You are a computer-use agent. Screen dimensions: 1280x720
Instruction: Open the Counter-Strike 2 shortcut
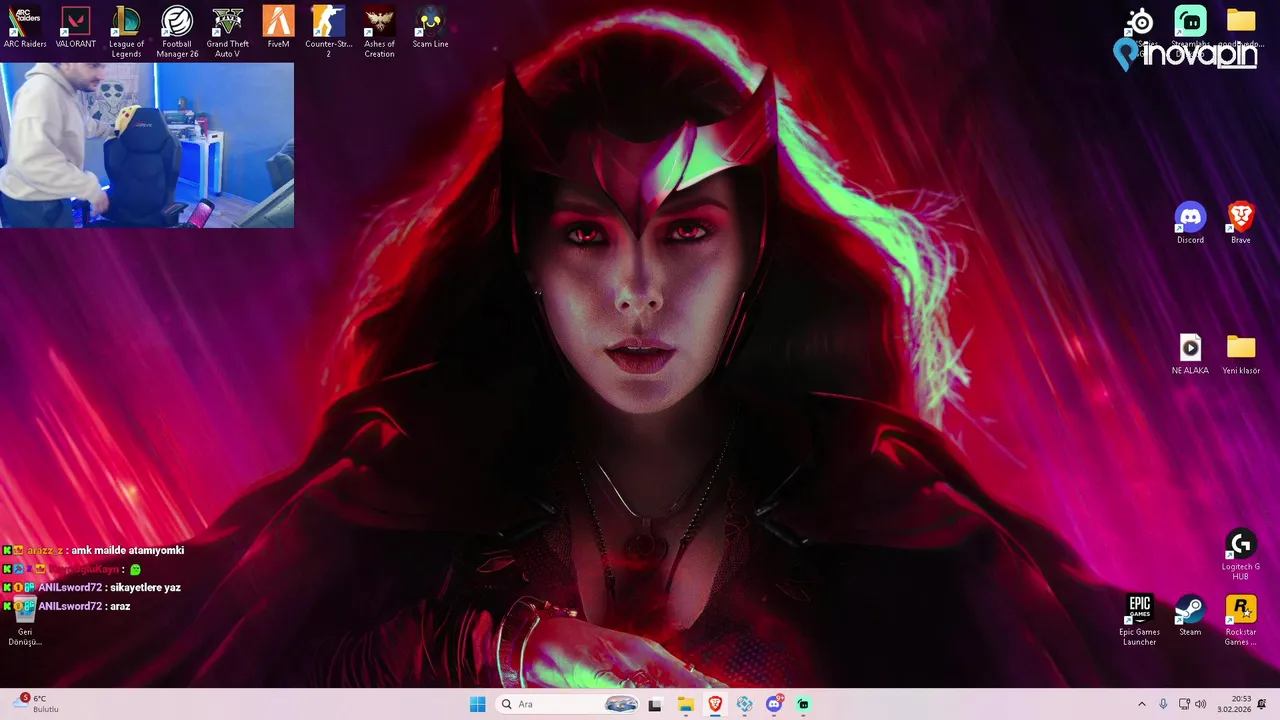[328, 32]
